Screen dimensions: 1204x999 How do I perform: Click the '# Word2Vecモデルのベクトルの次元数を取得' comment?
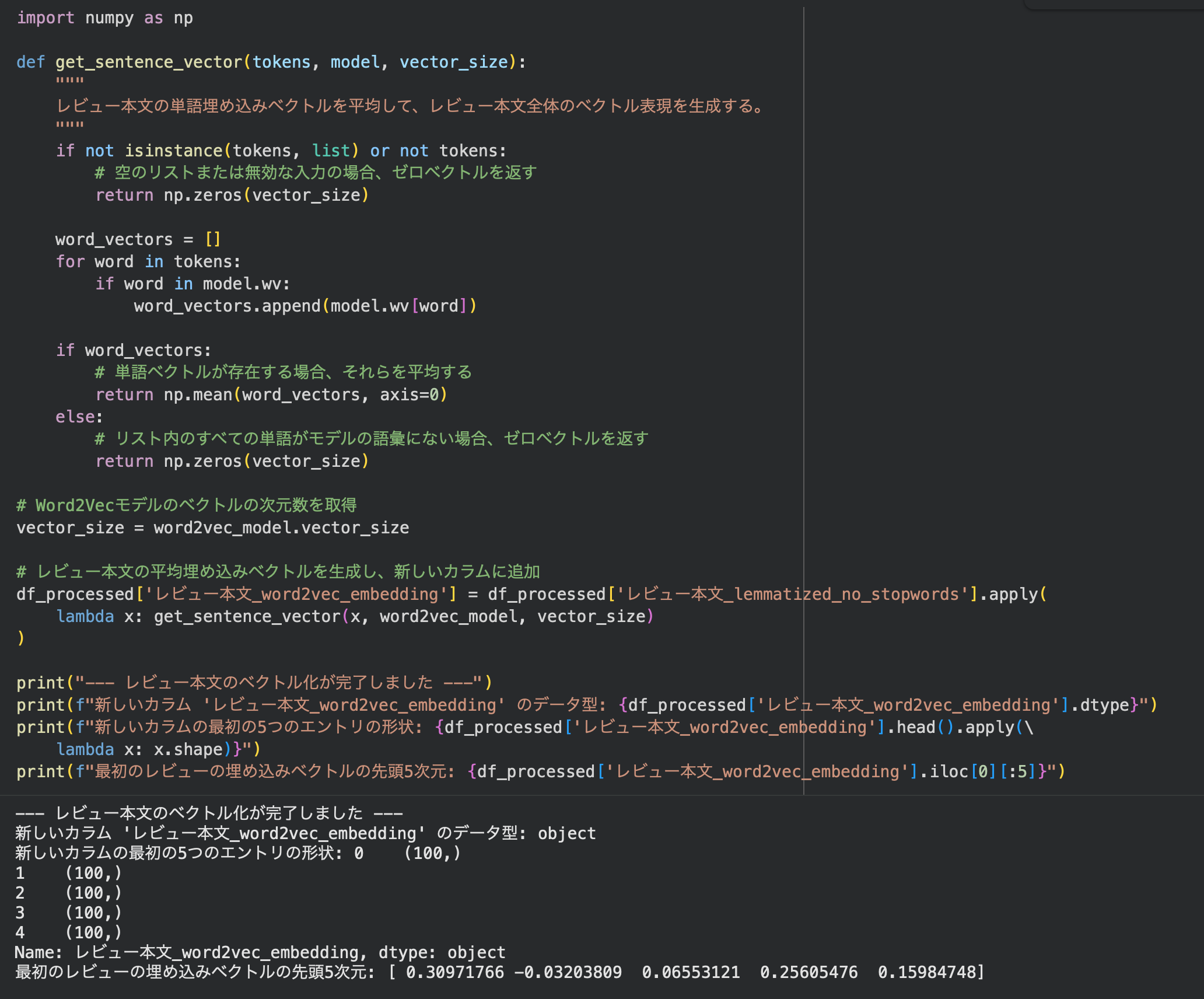[187, 505]
